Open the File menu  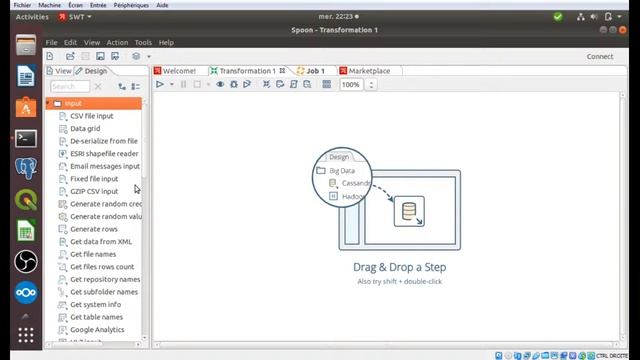51,42
